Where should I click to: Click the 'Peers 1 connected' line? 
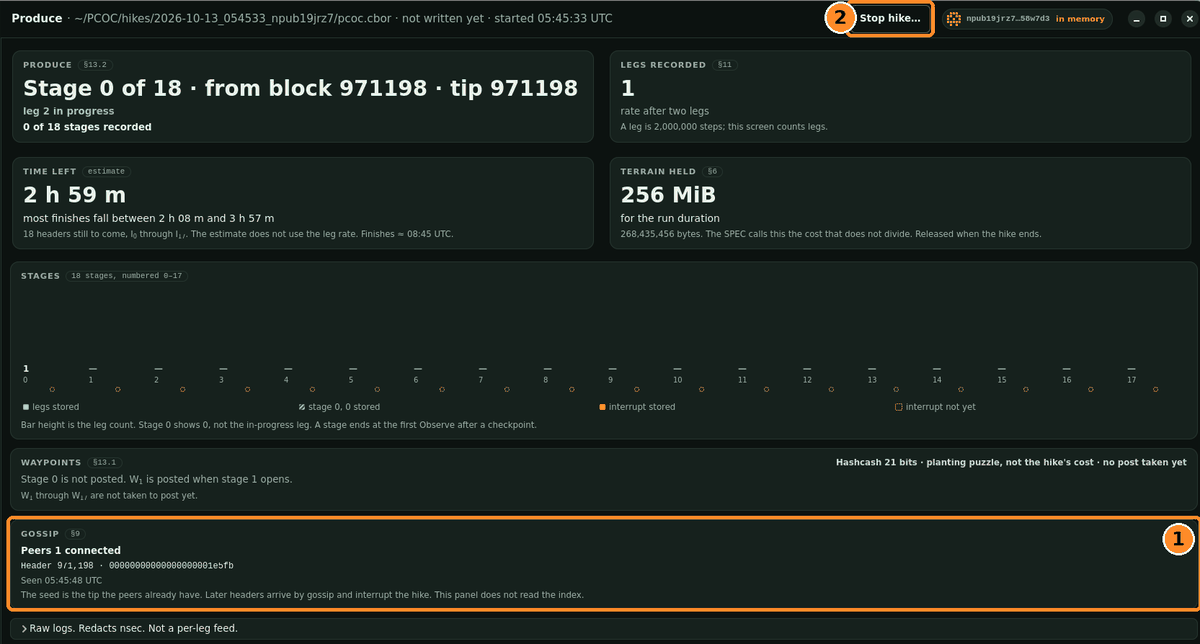(x=71, y=550)
